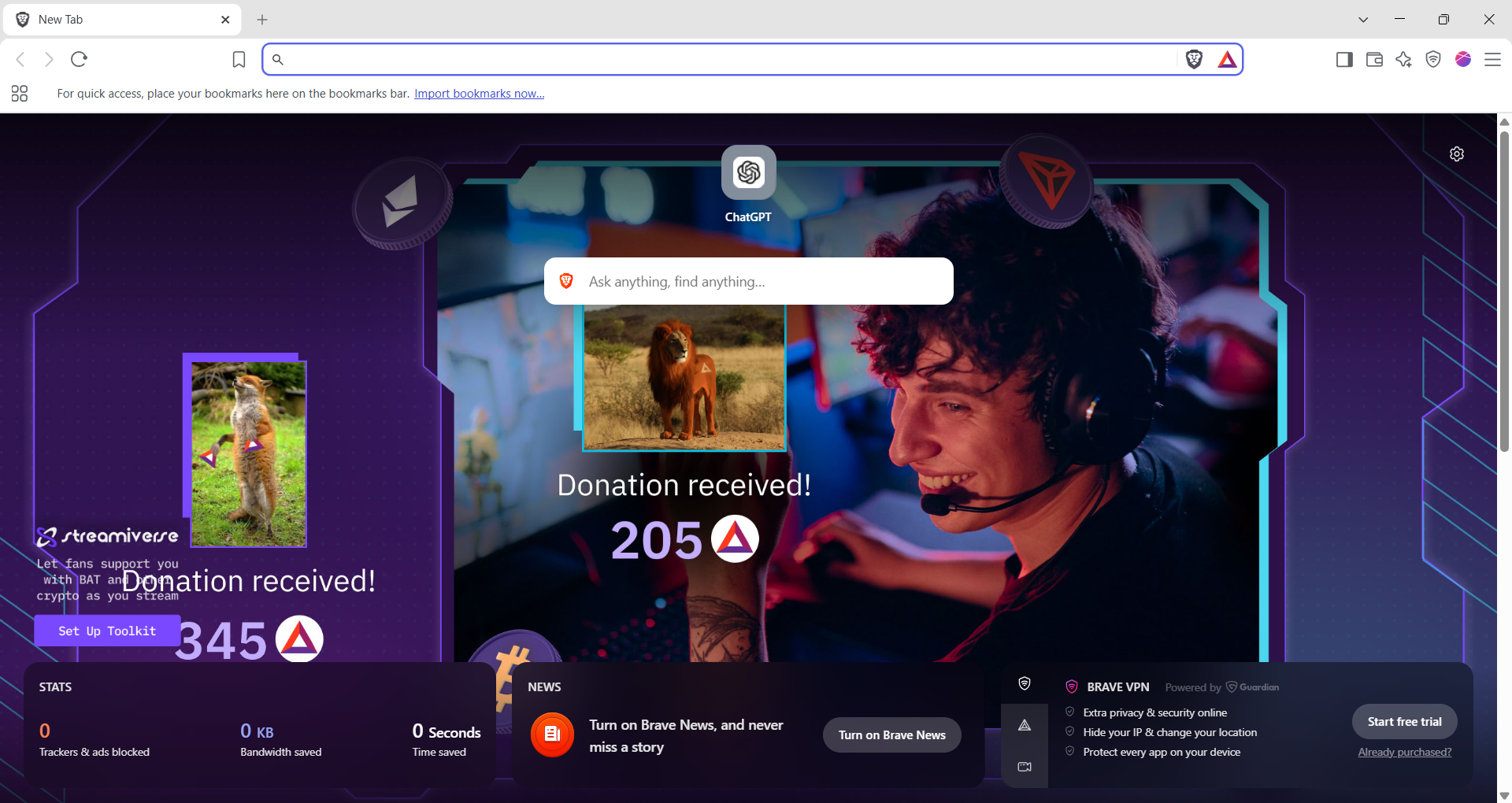Open new tab page customize settings
This screenshot has width=1512, height=803.
[x=1457, y=154]
